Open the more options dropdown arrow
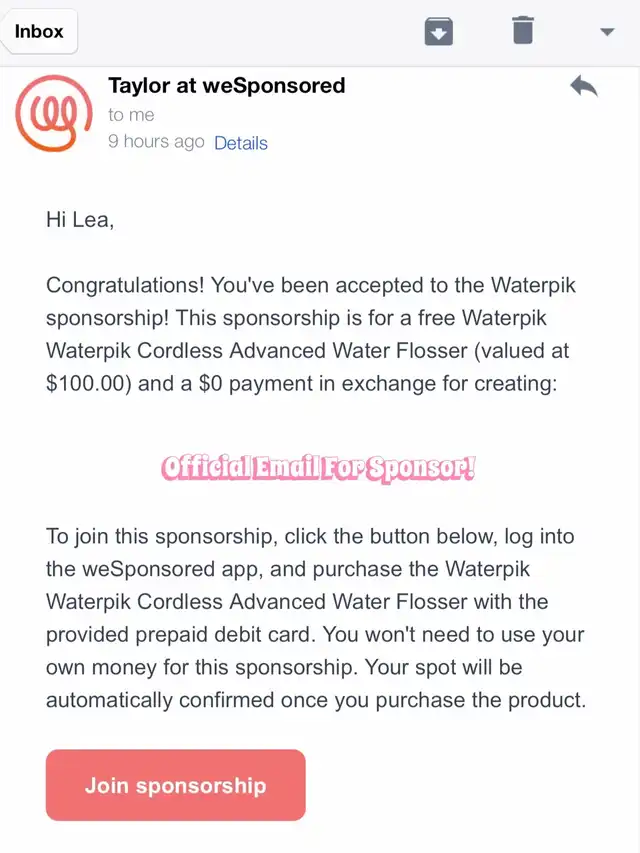This screenshot has height=853, width=640. pyautogui.click(x=607, y=32)
